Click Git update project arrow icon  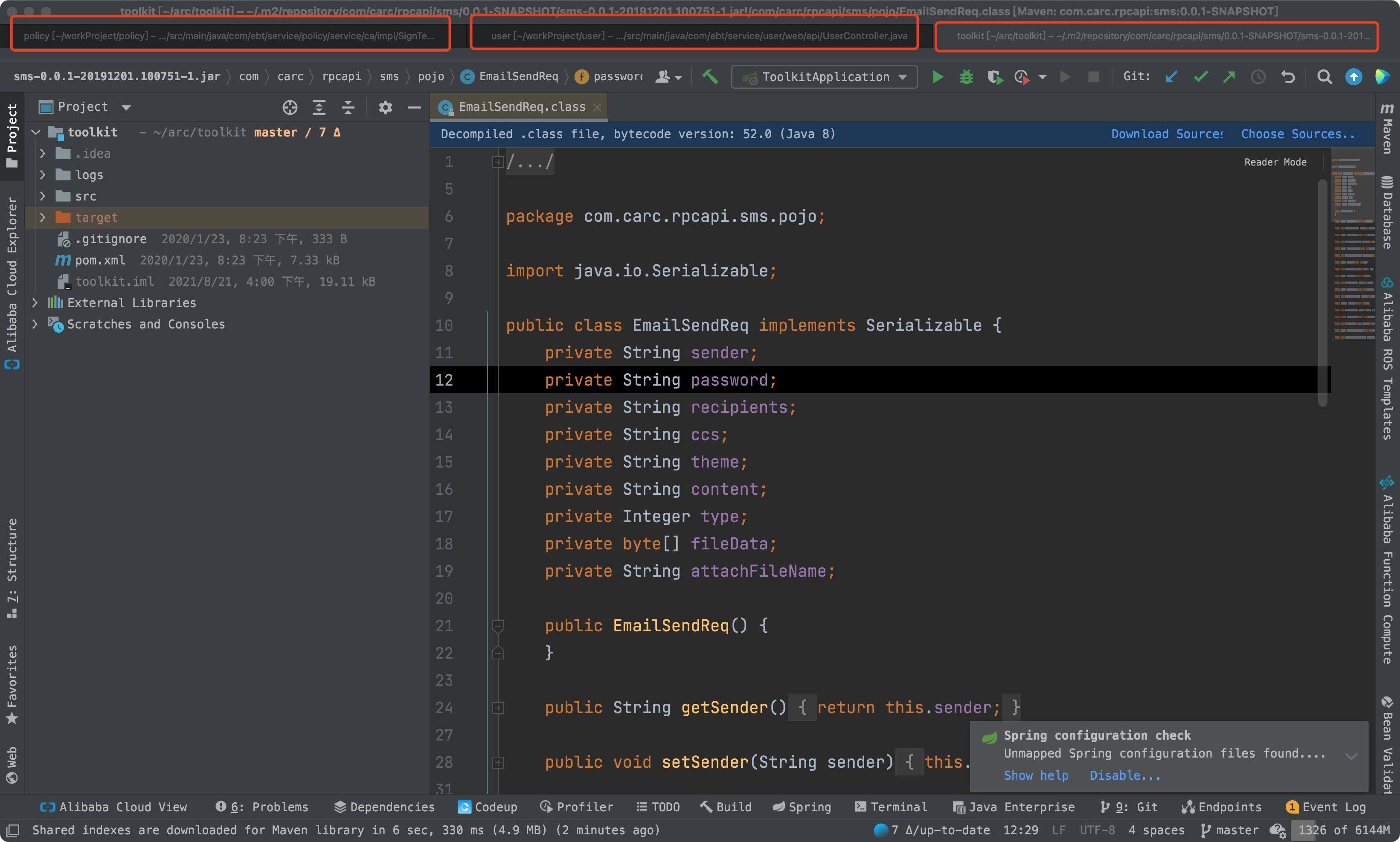(x=1171, y=77)
